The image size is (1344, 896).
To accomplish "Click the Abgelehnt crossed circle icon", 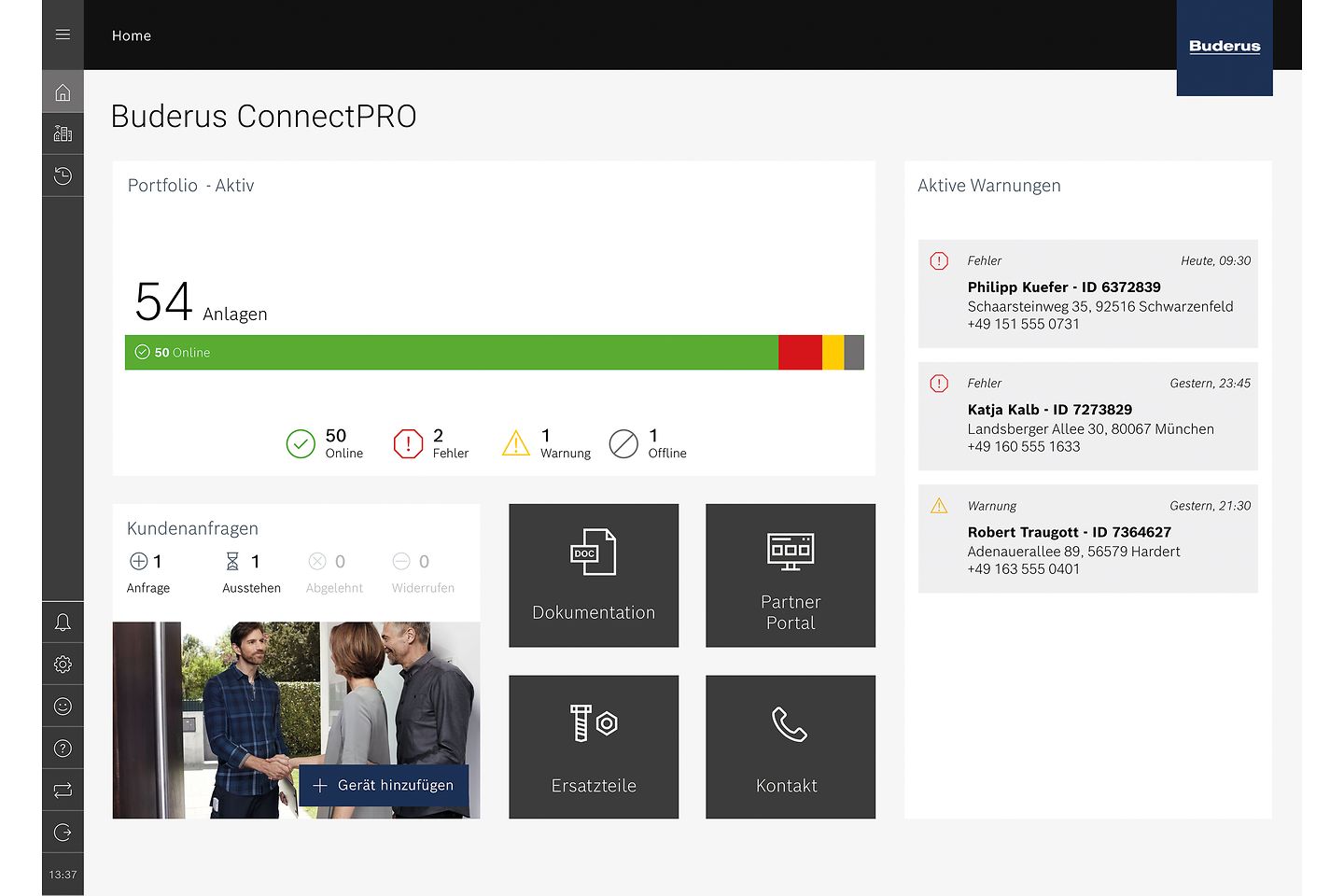I will pyautogui.click(x=317, y=561).
